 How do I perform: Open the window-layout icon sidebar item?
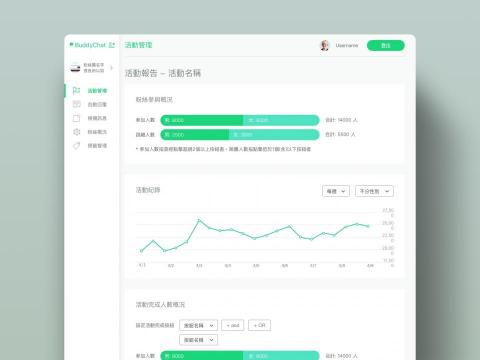(x=76, y=104)
